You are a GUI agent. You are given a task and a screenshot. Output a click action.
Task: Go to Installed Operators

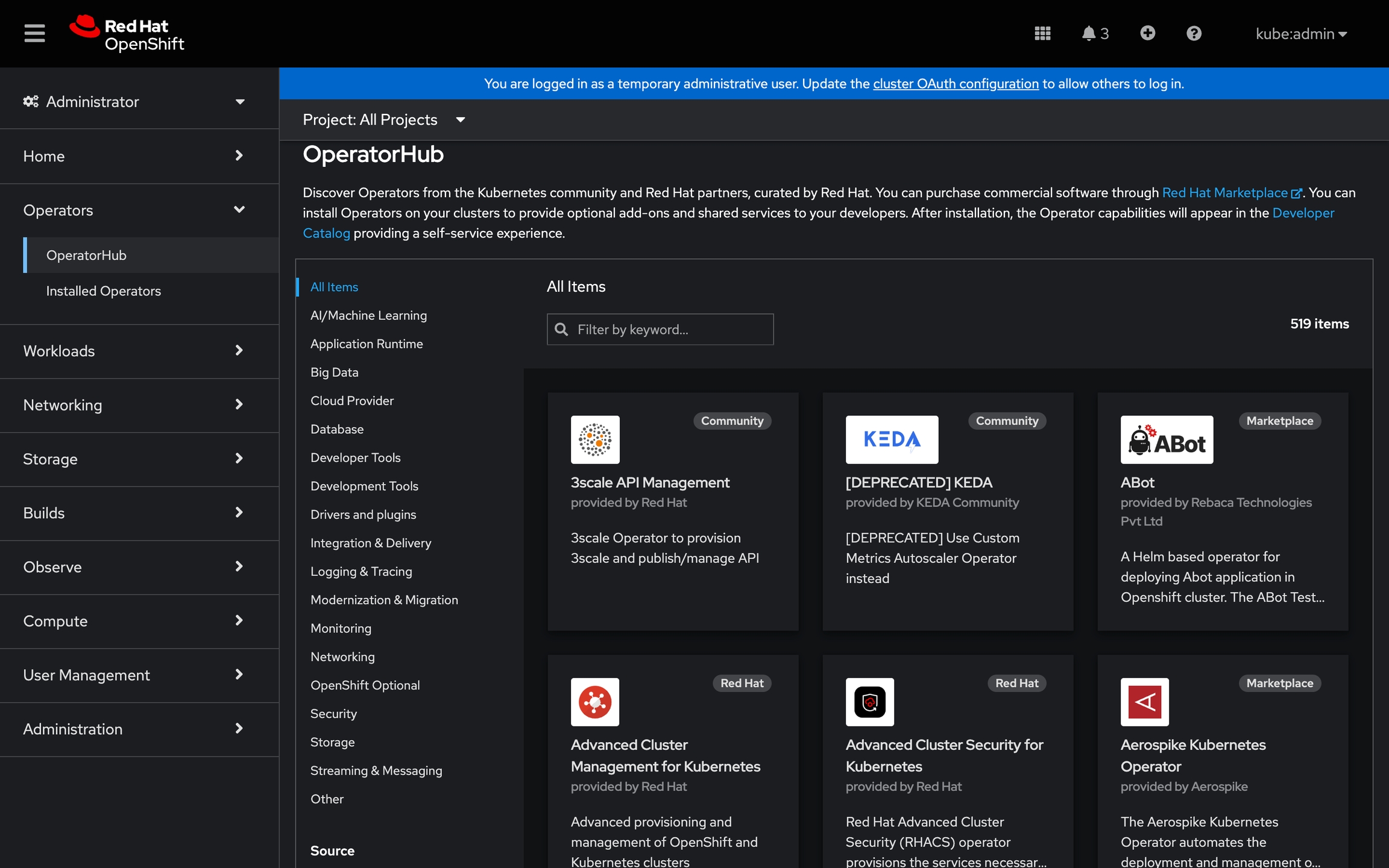tap(104, 291)
